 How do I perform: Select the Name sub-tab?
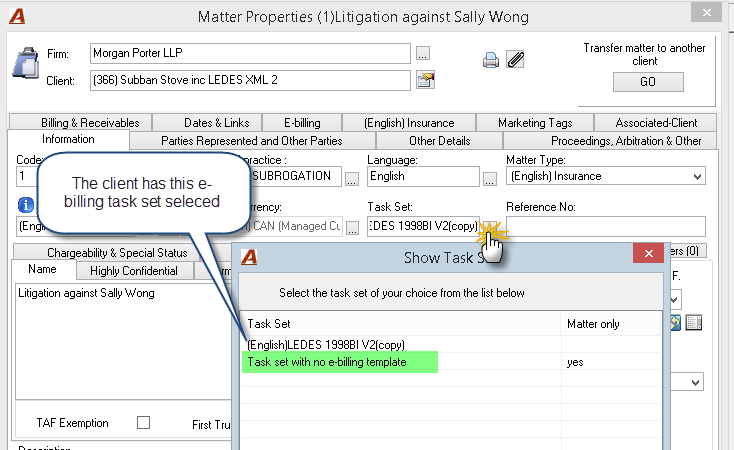(x=43, y=269)
